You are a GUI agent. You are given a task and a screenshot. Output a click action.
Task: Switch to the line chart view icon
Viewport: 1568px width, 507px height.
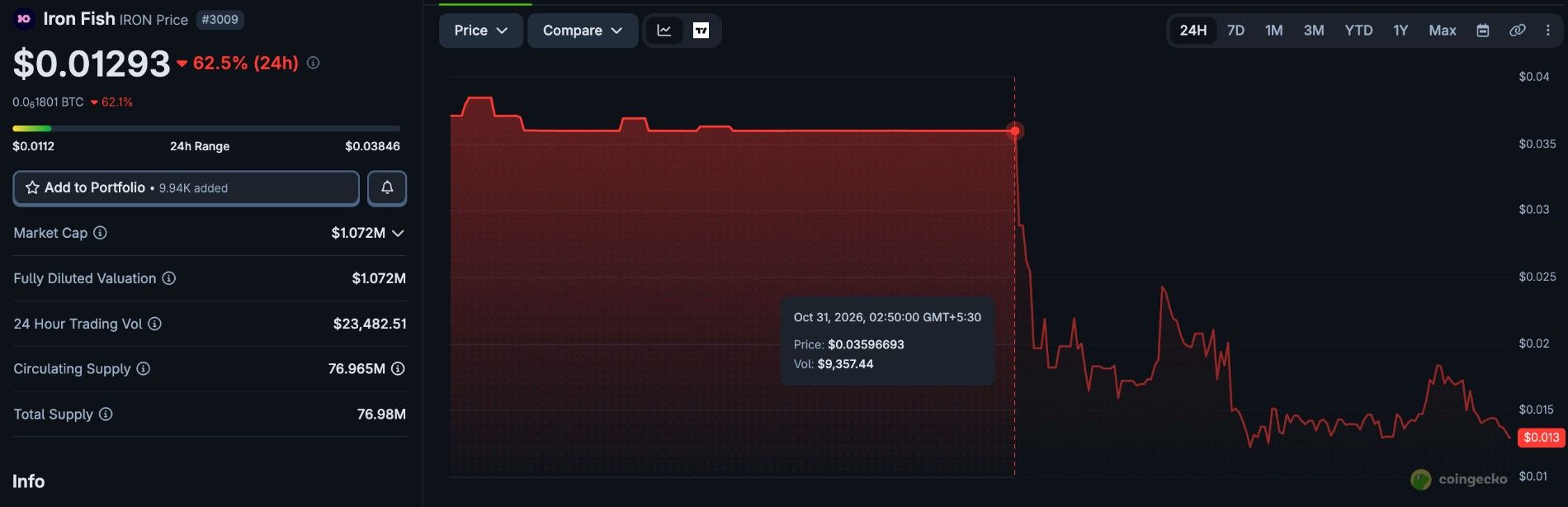(x=664, y=31)
